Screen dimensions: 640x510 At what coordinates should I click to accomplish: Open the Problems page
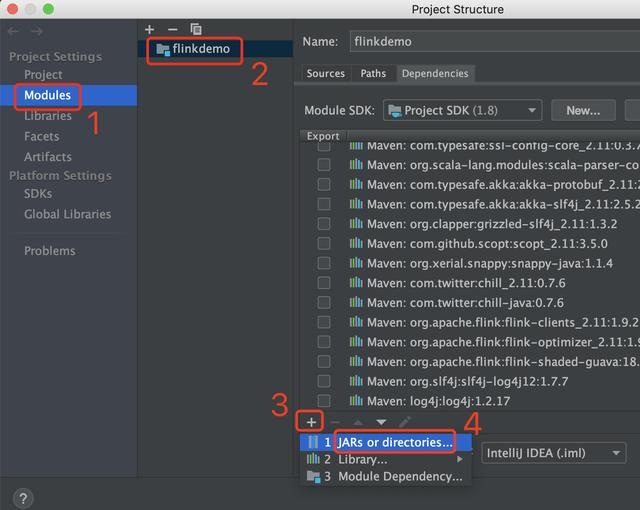coord(50,251)
